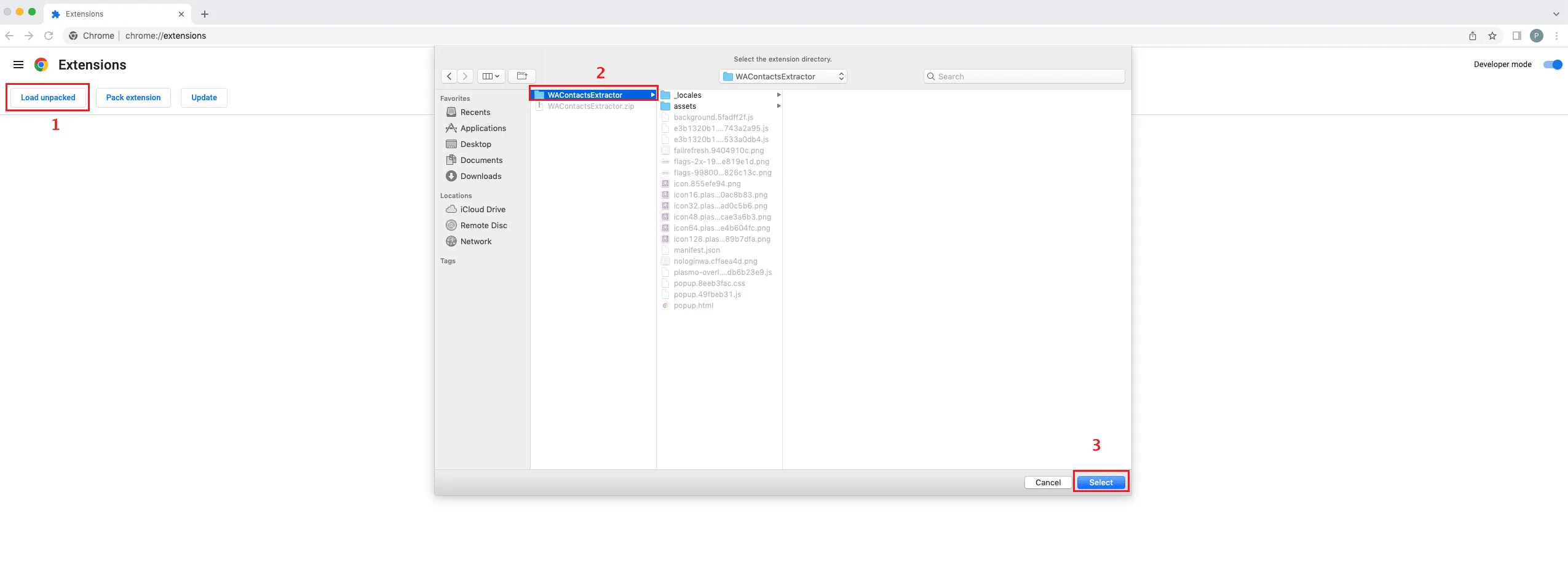This screenshot has width=1568, height=572.
Task: Go back using the dialog's back arrow
Action: (x=449, y=76)
